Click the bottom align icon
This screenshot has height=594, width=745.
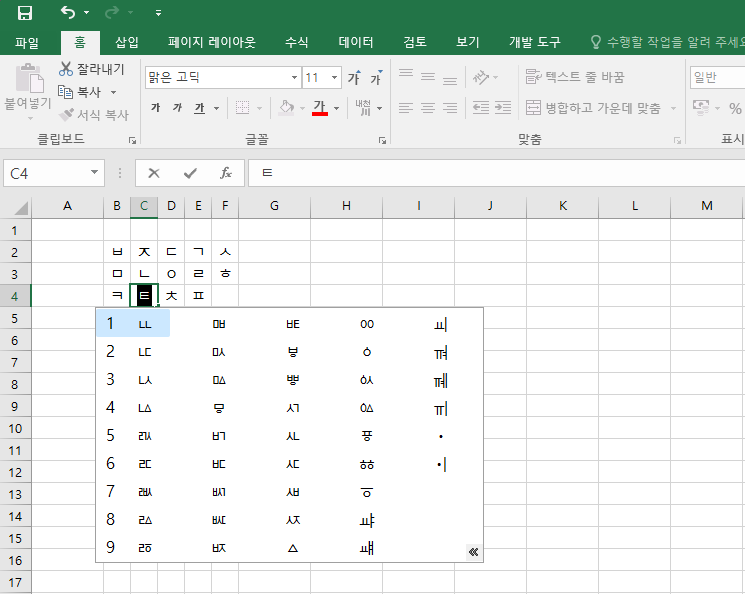pyautogui.click(x=450, y=78)
